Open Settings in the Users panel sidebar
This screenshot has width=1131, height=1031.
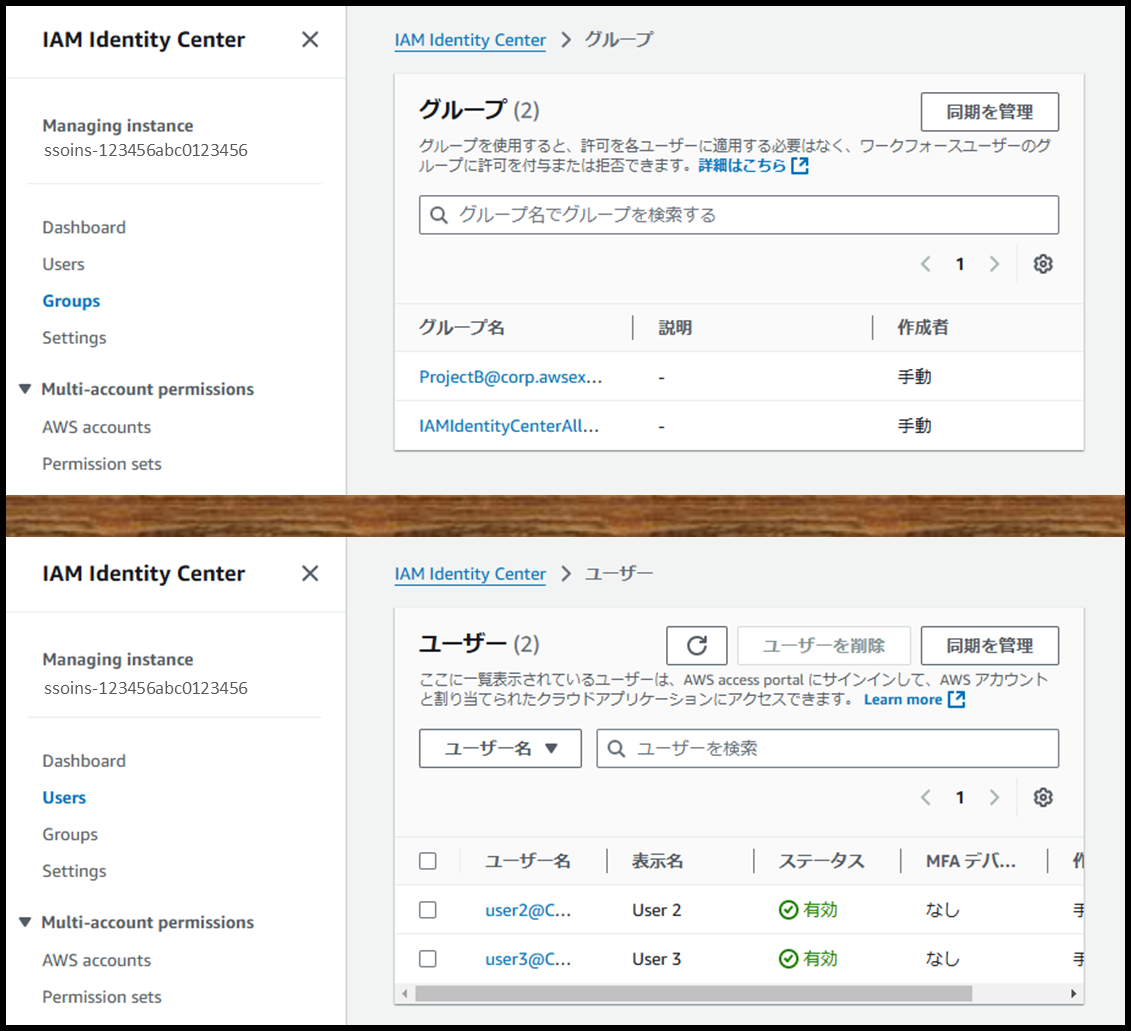pyautogui.click(x=74, y=871)
